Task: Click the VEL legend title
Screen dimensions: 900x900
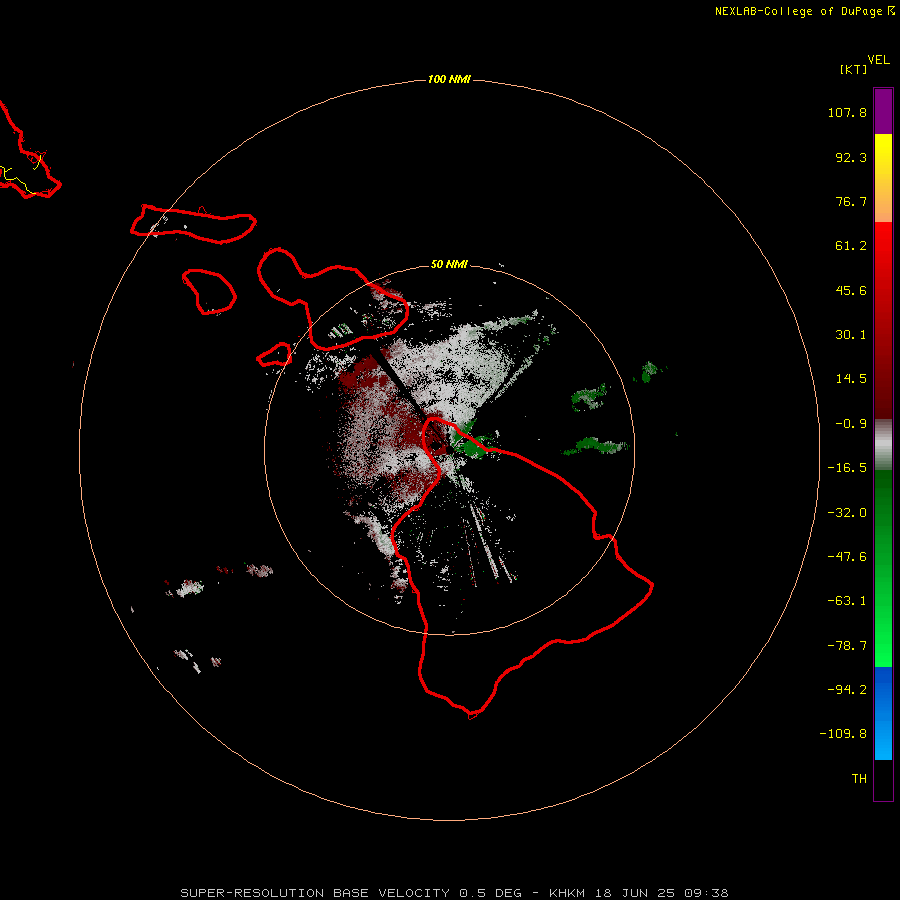Action: pos(878,60)
